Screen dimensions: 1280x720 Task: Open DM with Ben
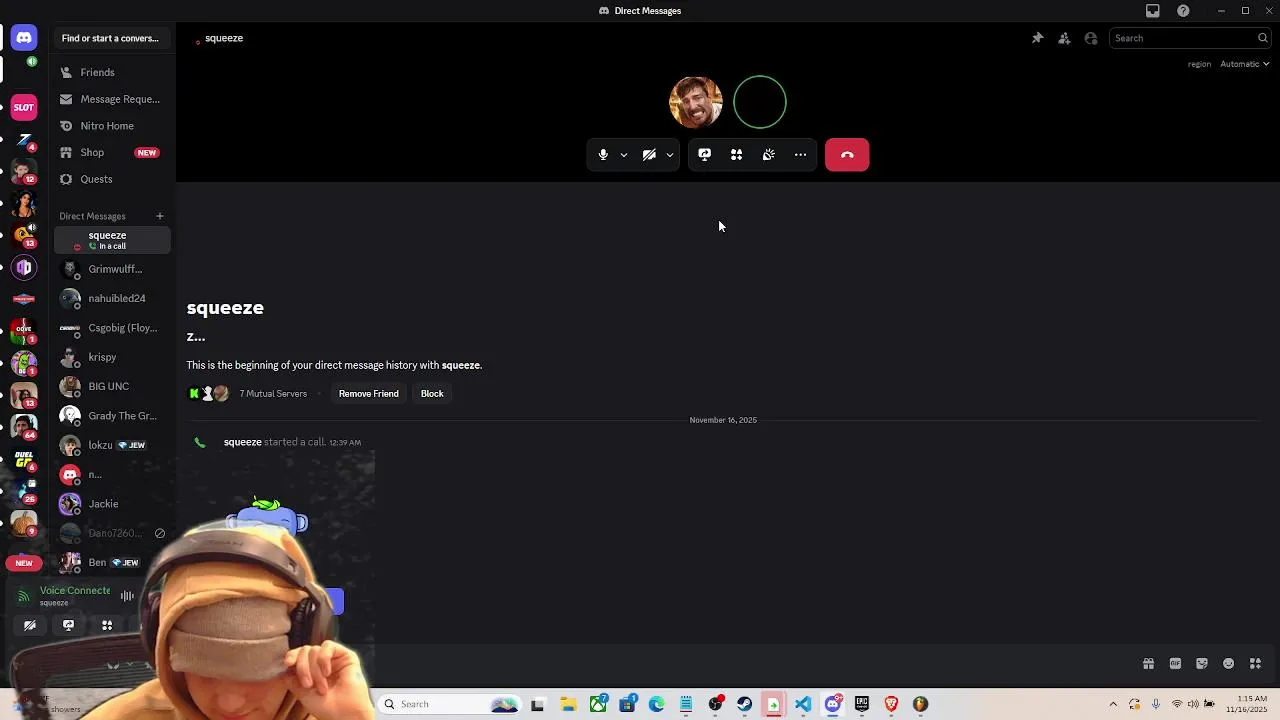(x=112, y=562)
